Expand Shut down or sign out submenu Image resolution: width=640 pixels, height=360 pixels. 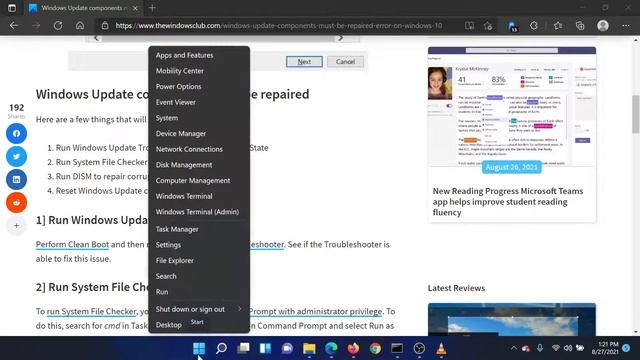tap(199, 309)
